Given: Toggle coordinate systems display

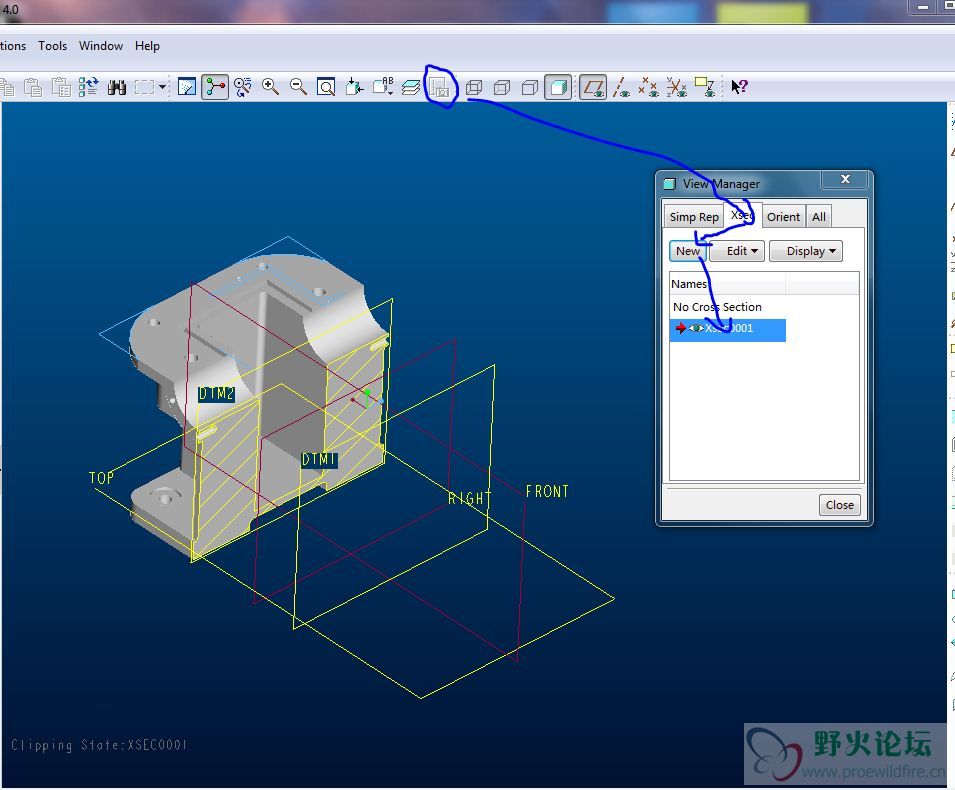Looking at the screenshot, I should [x=677, y=87].
